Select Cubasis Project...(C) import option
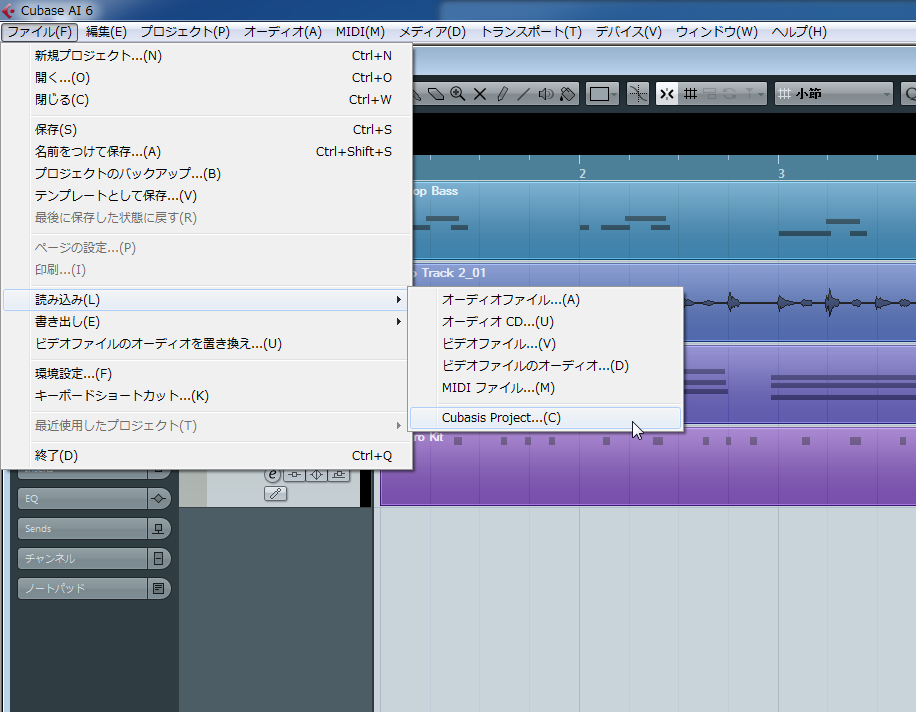 click(546, 418)
